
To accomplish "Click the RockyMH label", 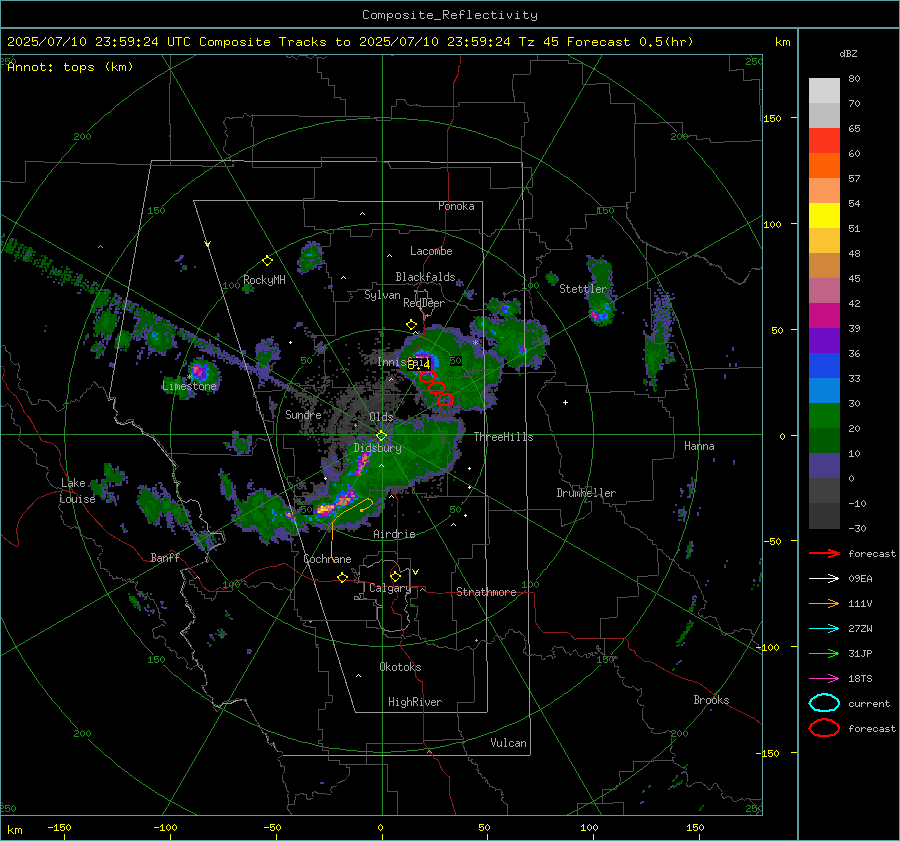I will coord(264,280).
